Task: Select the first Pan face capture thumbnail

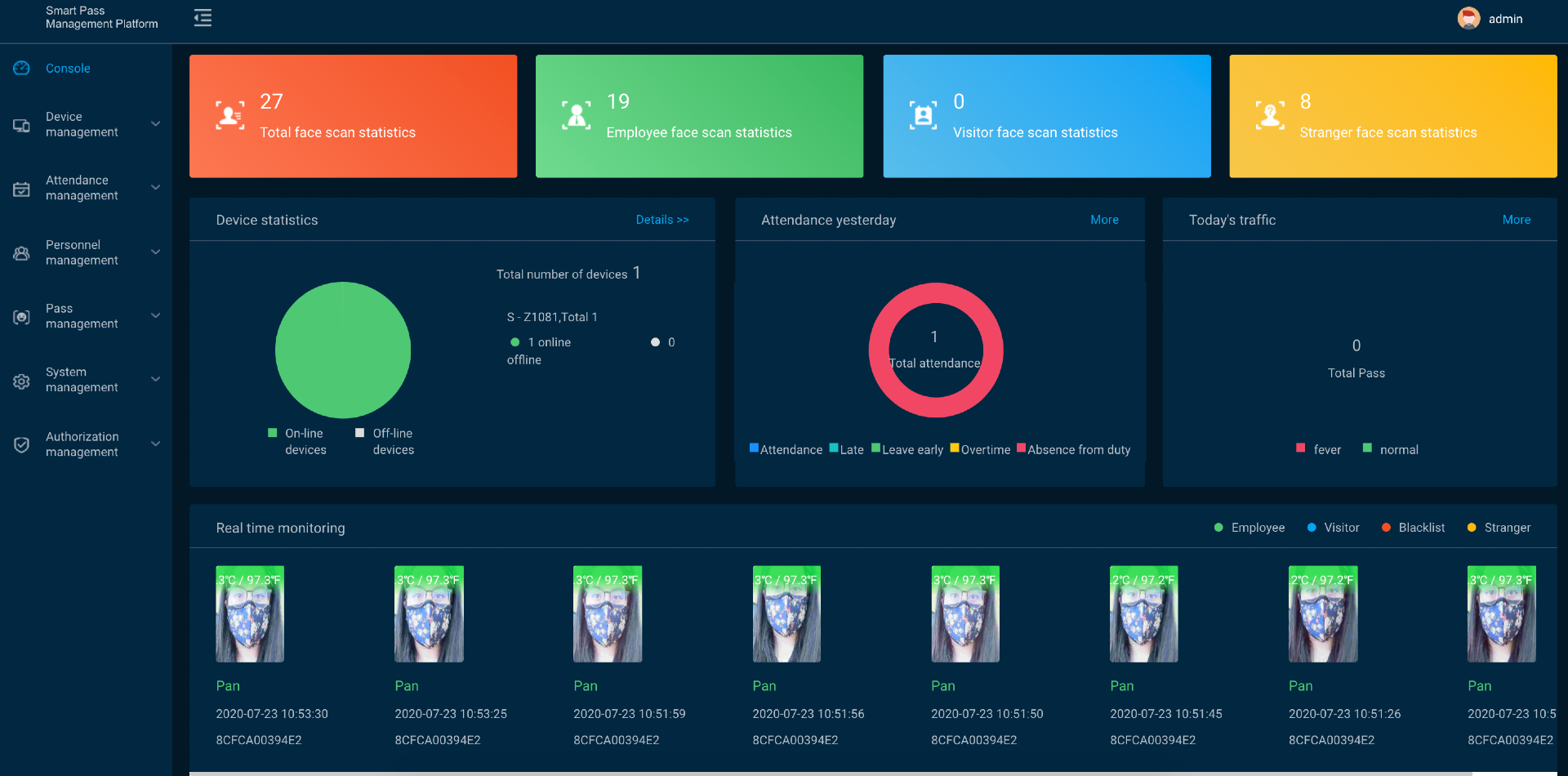Action: pos(250,613)
